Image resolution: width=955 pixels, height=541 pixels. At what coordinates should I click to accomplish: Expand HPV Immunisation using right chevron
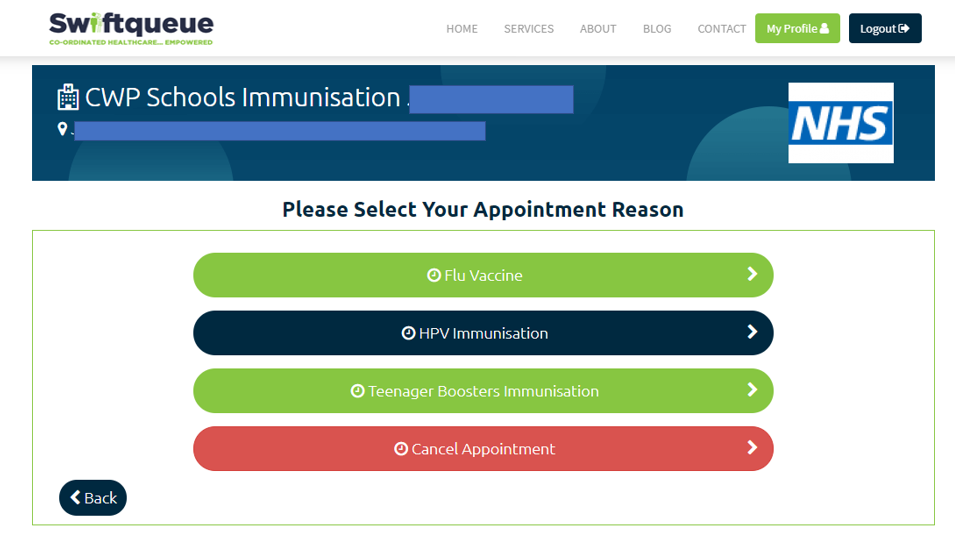tap(752, 332)
